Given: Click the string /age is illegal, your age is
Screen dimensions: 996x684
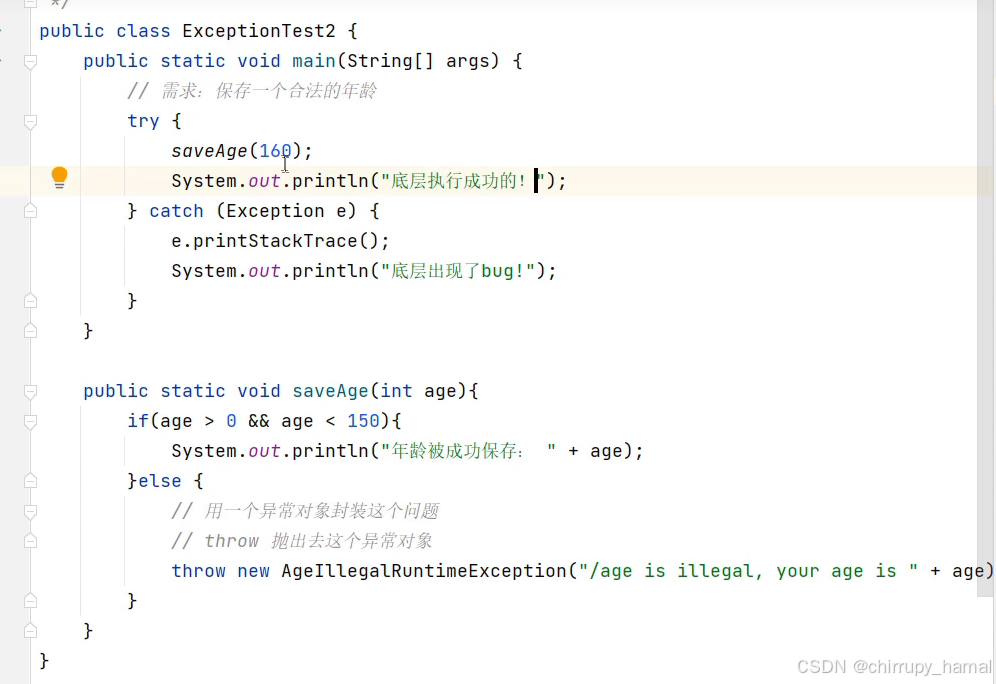Looking at the screenshot, I should click(748, 571).
